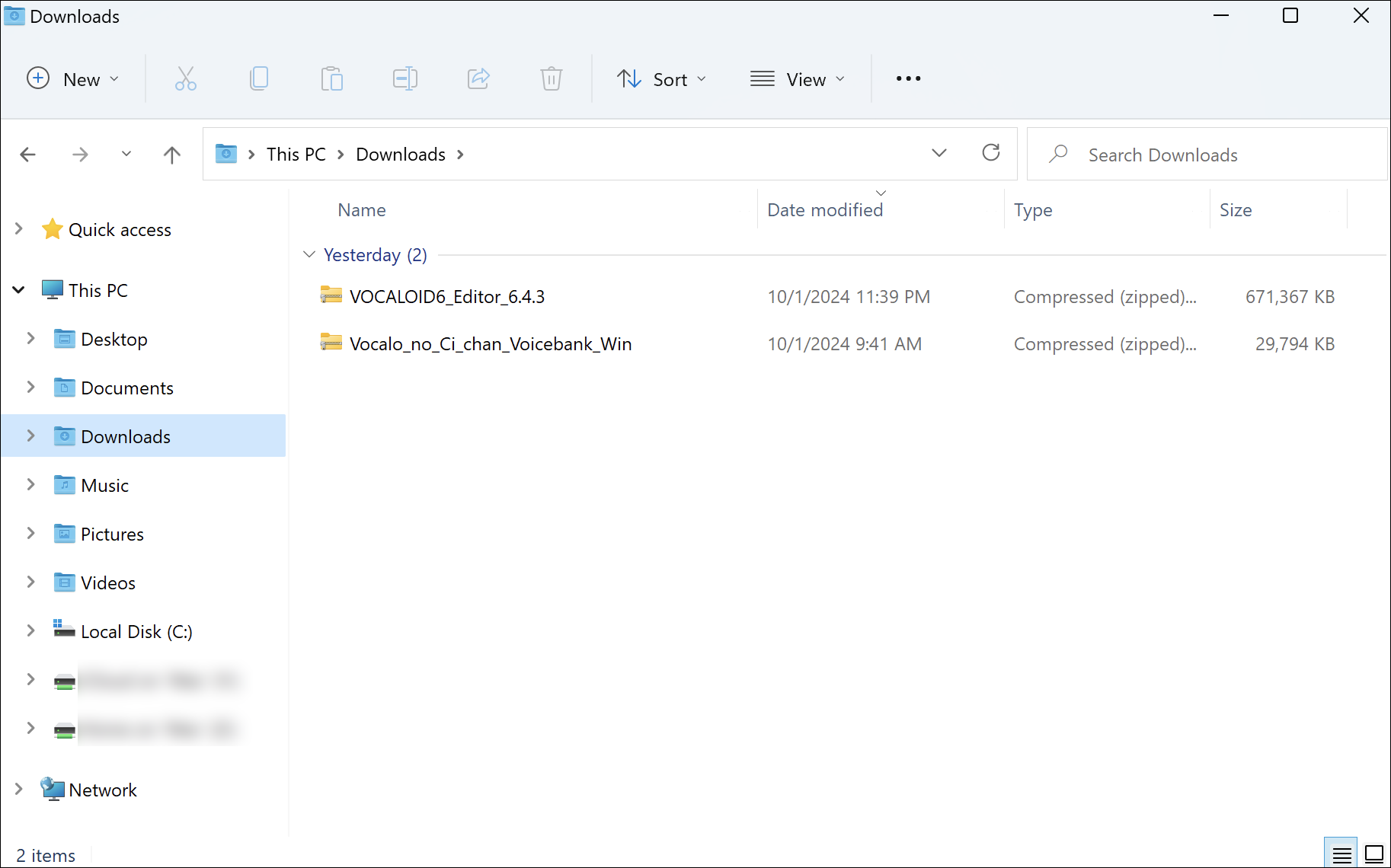Click the Paste icon on the toolbar
Image resolution: width=1391 pixels, height=868 pixels.
point(331,78)
